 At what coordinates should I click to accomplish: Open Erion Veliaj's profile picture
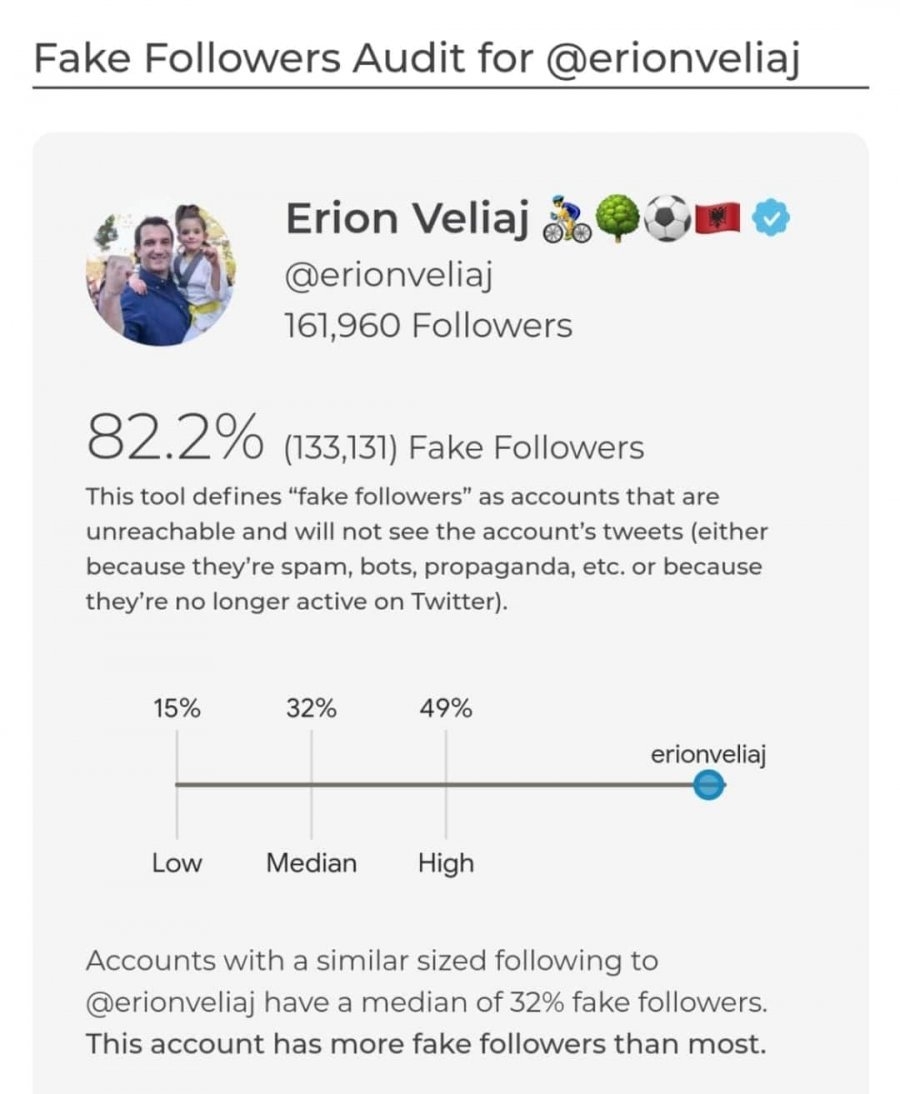pyautogui.click(x=160, y=274)
